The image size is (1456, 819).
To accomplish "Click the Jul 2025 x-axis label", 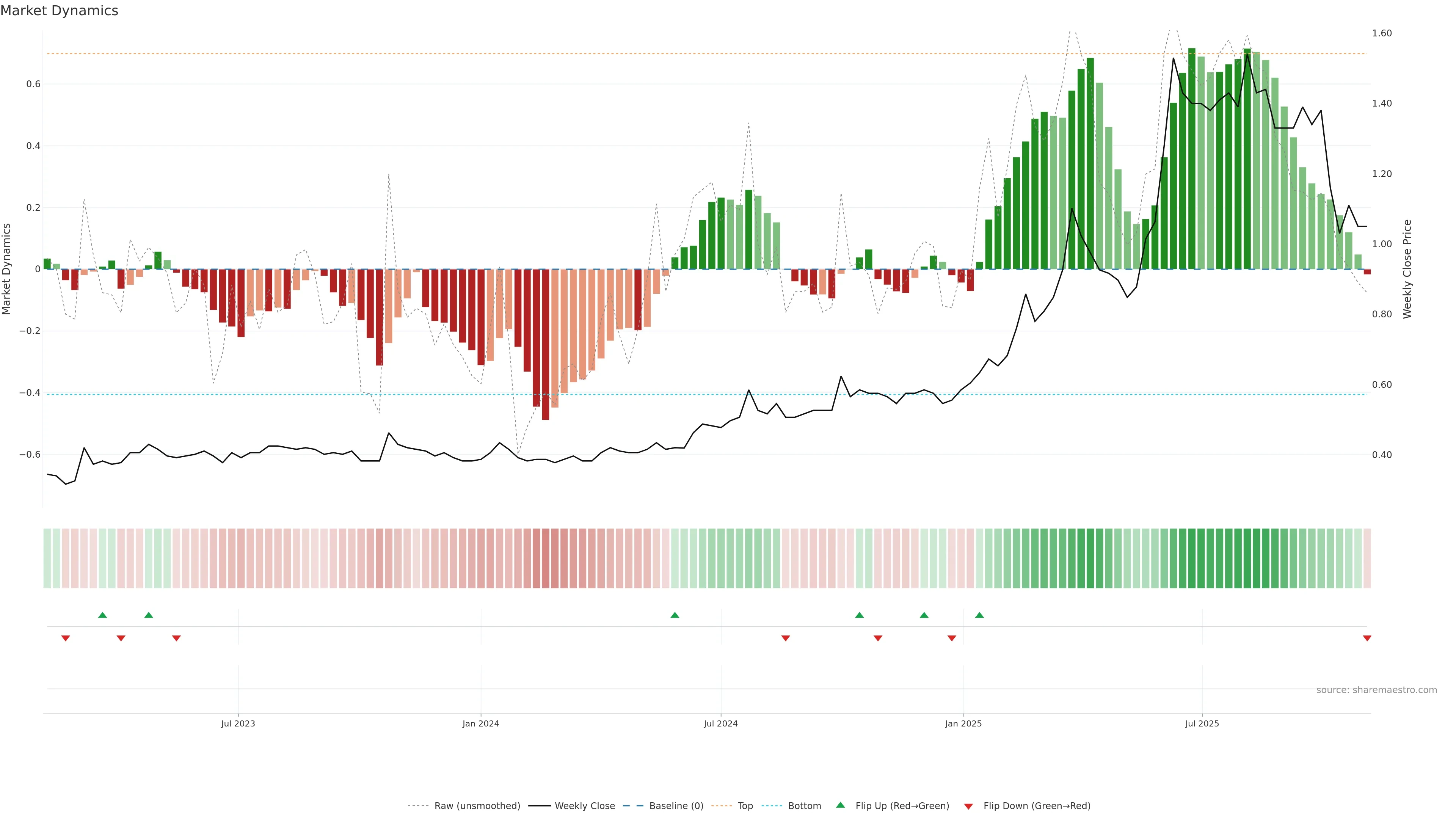I will coord(1202,723).
